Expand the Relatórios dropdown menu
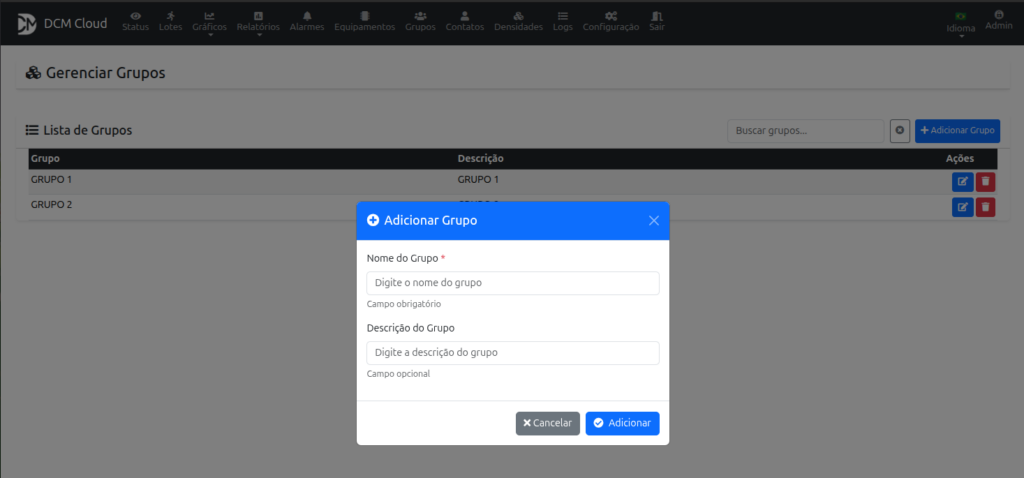1024x478 pixels. 258,22
